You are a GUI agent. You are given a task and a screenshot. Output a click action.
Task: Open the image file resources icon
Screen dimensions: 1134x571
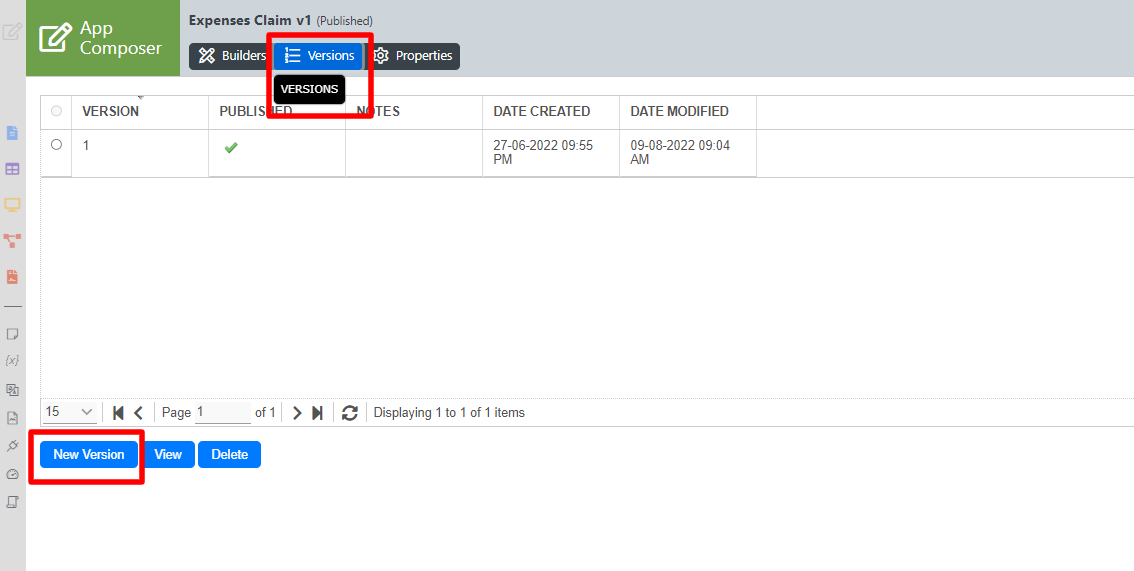coord(12,418)
